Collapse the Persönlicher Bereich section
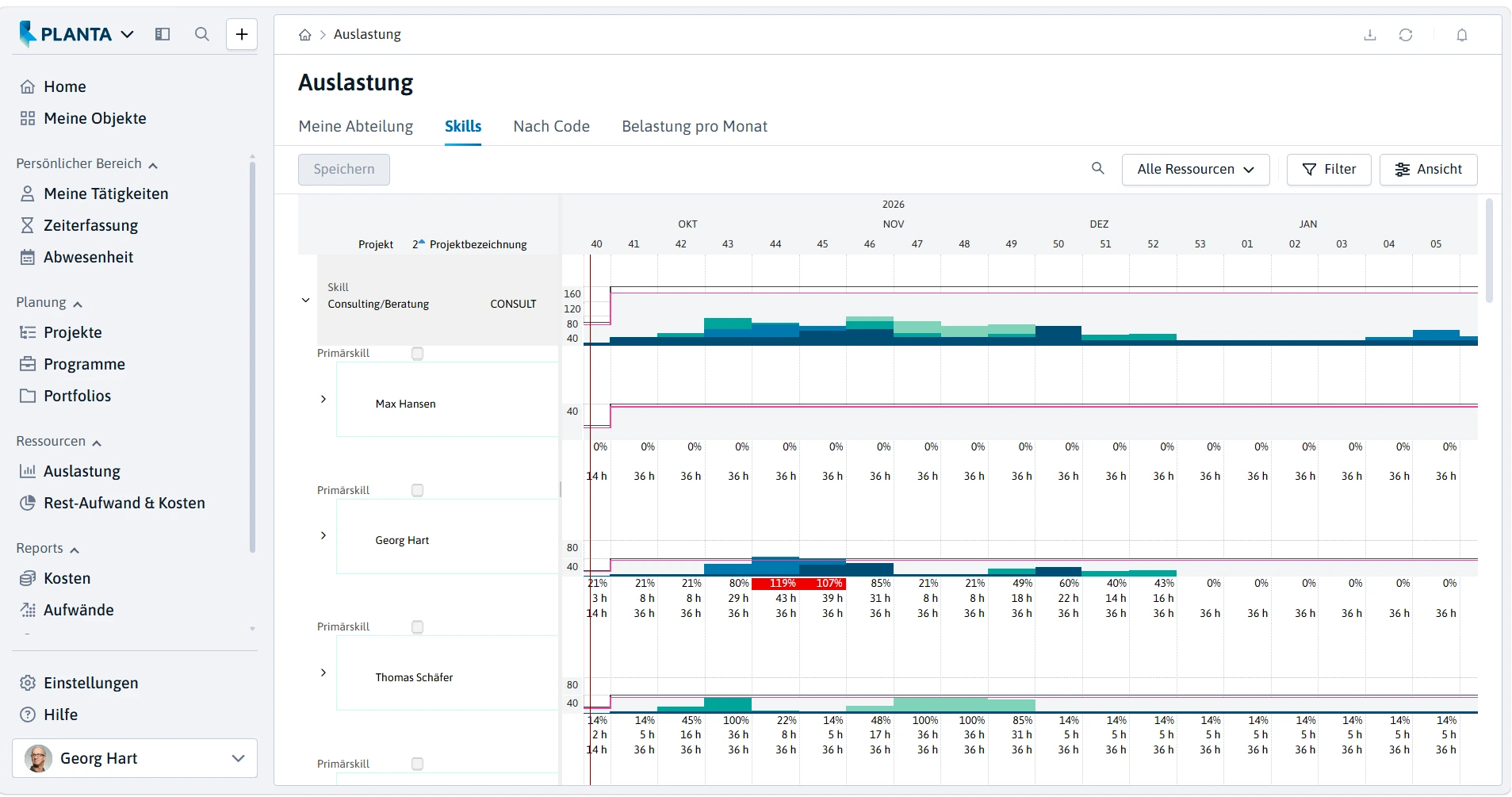 pyautogui.click(x=87, y=164)
